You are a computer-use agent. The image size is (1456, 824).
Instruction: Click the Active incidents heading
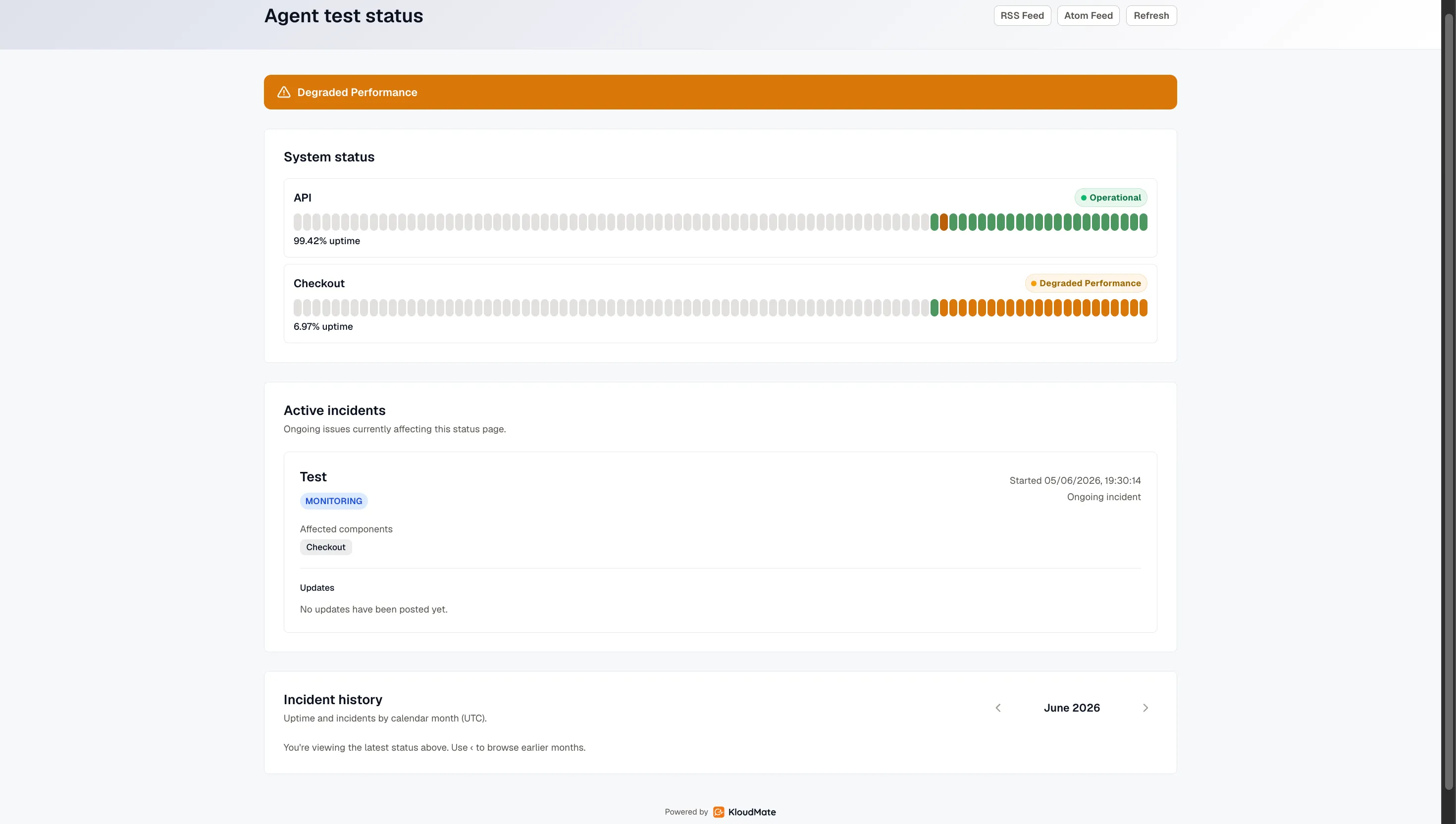[334, 411]
